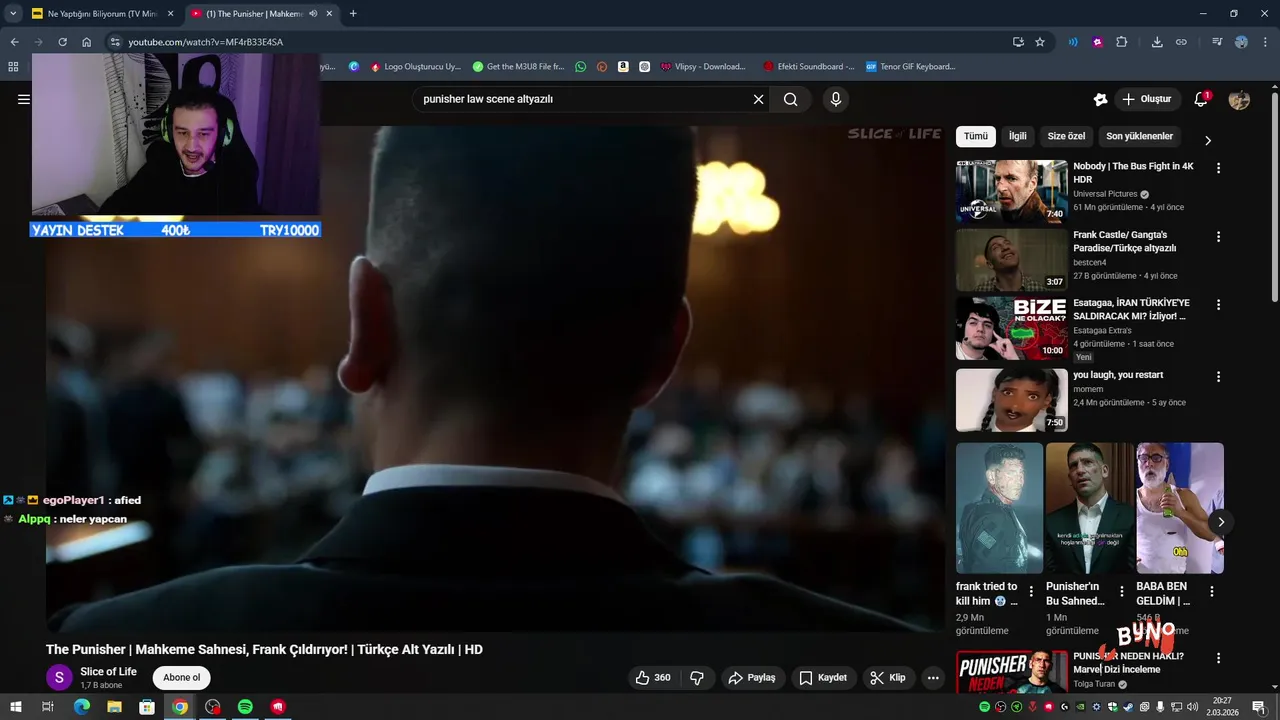Image resolution: width=1280 pixels, height=720 pixels.
Task: Reload the current page
Action: click(62, 42)
